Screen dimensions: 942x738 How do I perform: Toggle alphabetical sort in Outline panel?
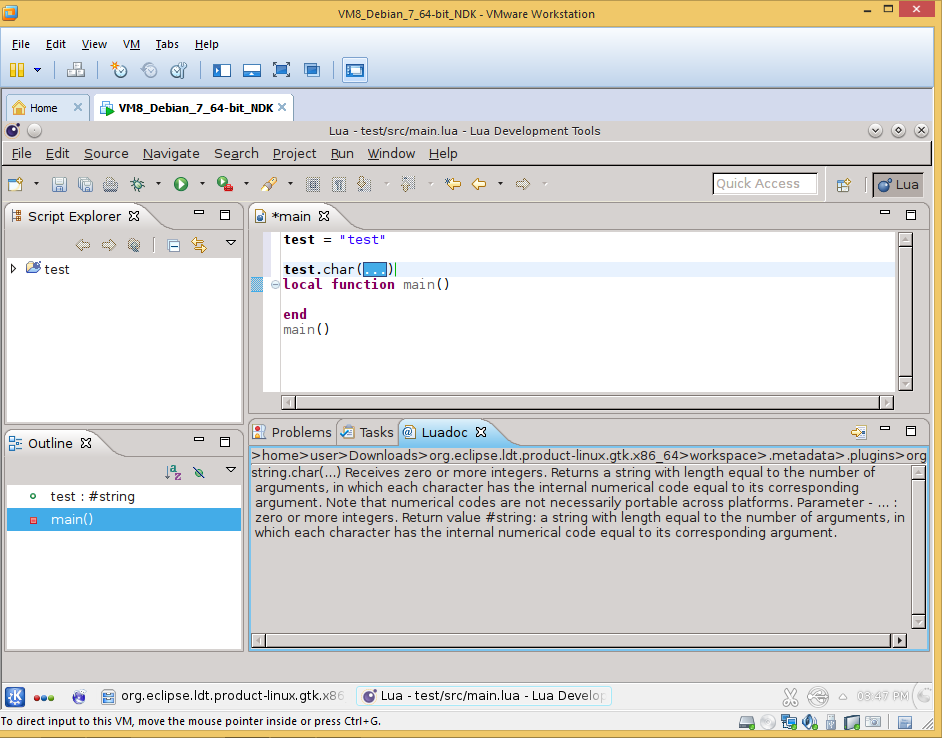point(173,472)
